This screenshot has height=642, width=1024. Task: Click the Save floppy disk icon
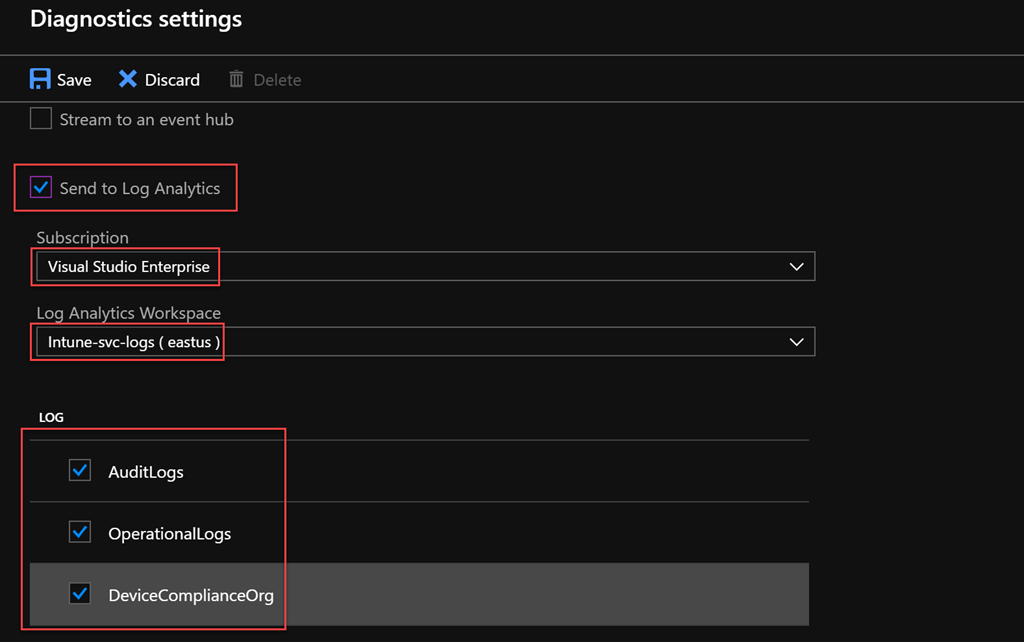tap(40, 79)
